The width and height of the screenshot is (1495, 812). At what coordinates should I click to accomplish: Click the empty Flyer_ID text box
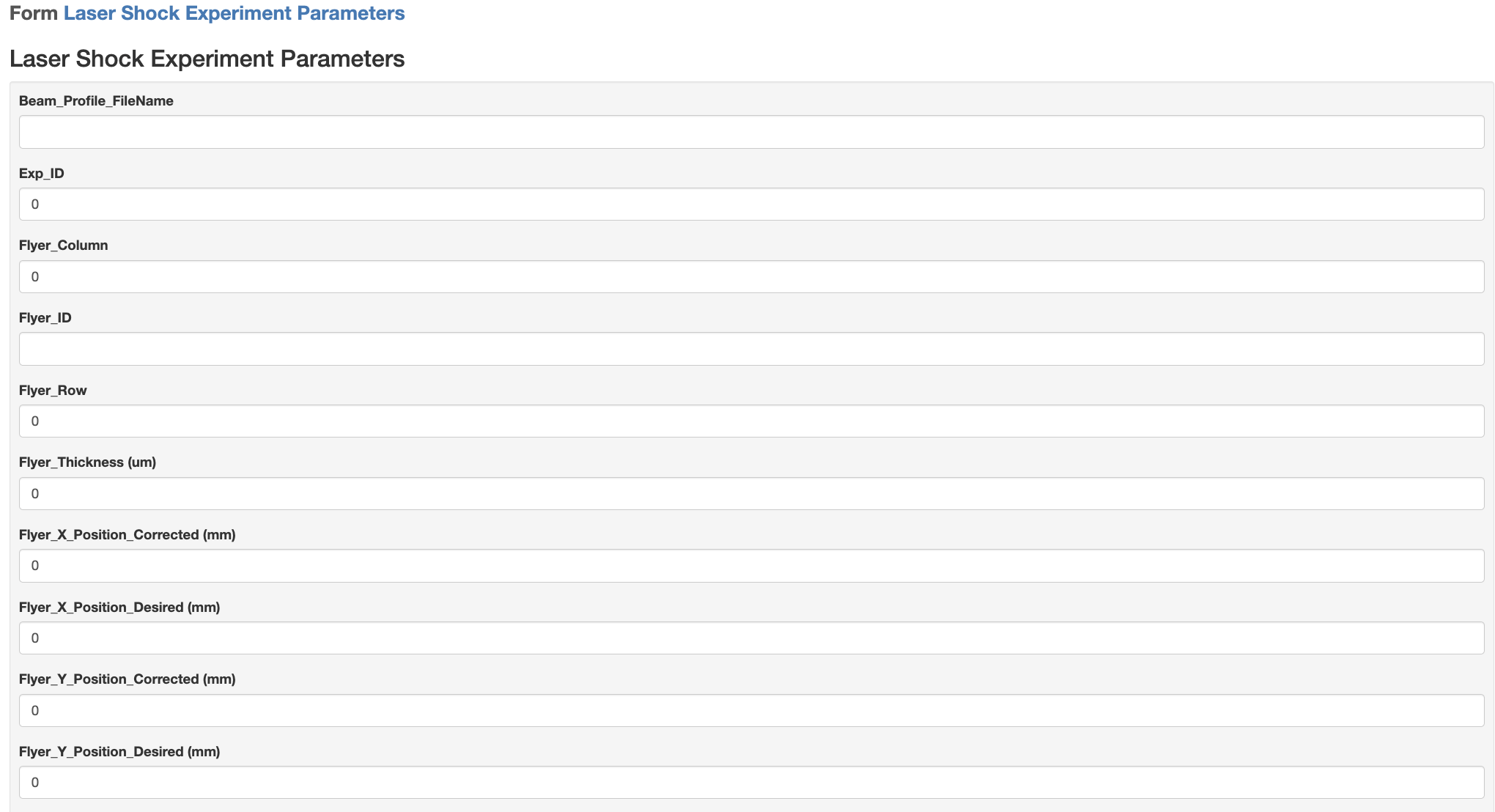[x=751, y=349]
